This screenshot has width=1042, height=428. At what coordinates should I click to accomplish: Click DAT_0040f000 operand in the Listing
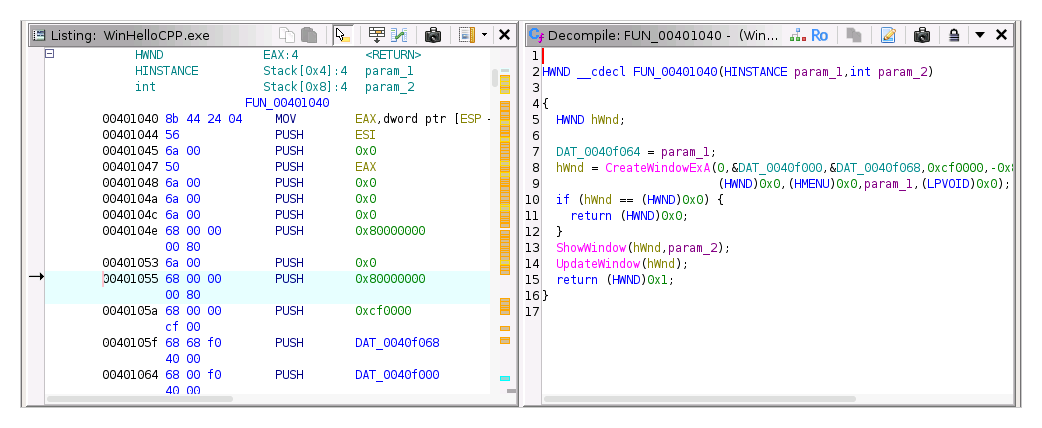[397, 374]
